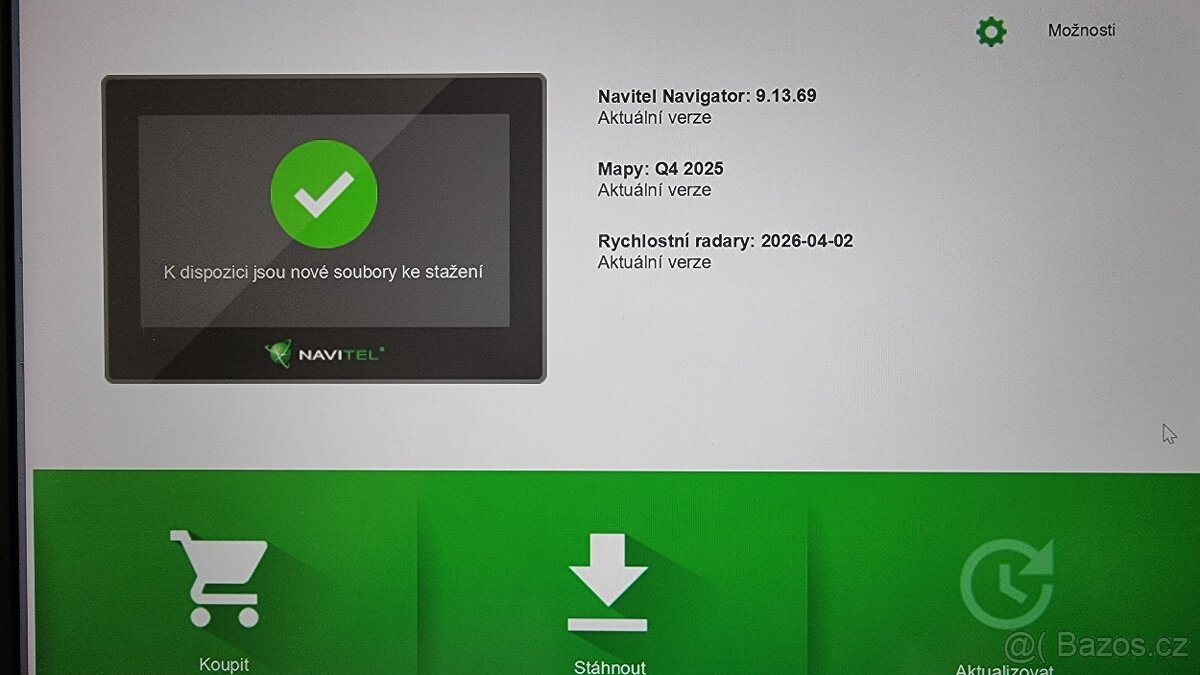
Task: Select the Stáhnout label
Action: point(609,666)
